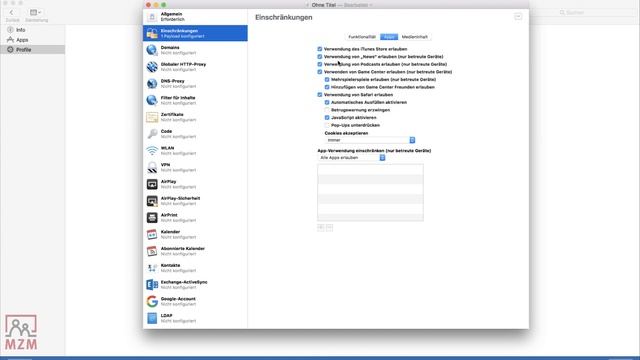Uncheck Automatisches Ausfüllen aktivieren

327,102
